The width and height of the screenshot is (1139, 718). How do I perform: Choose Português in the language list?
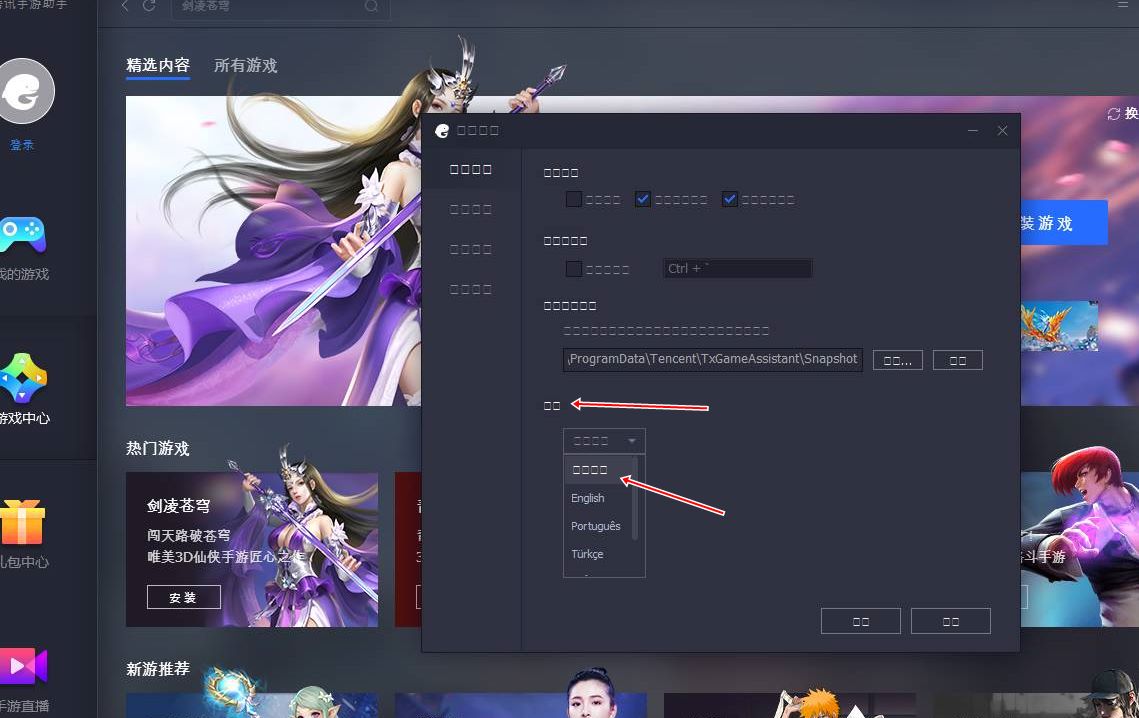pyautogui.click(x=596, y=526)
